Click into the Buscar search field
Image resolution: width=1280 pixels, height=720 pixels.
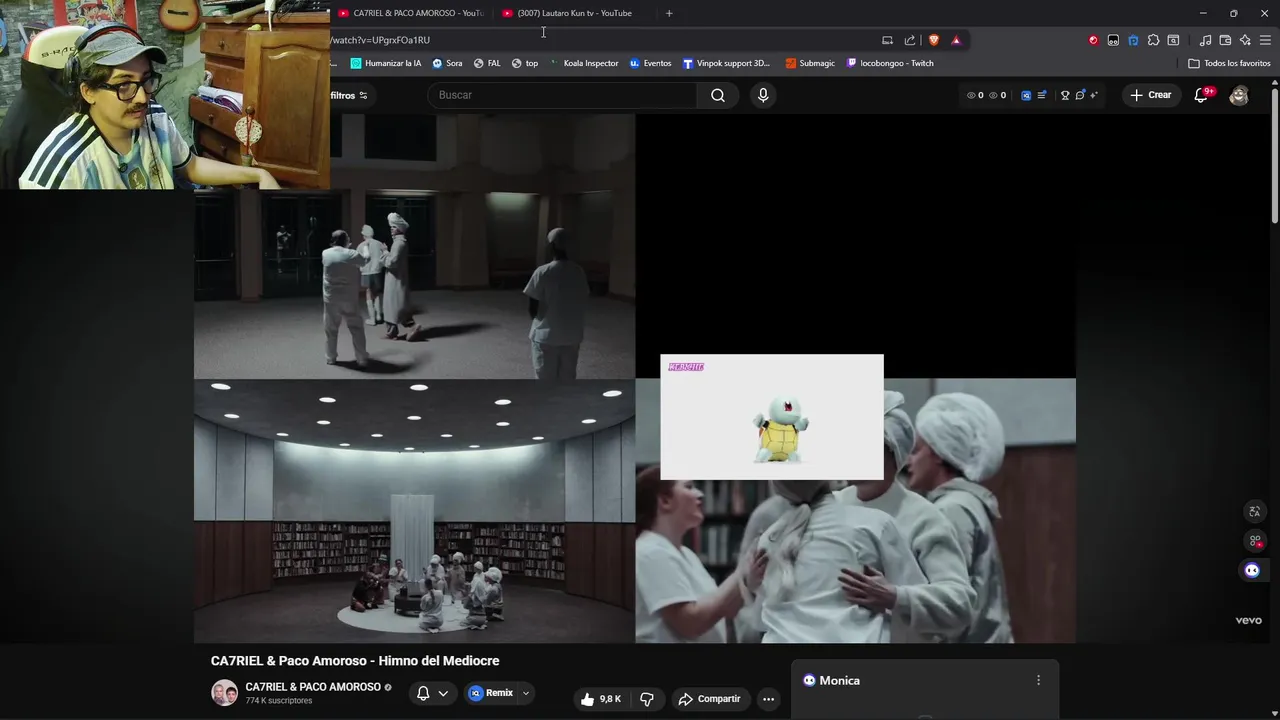pyautogui.click(x=562, y=95)
